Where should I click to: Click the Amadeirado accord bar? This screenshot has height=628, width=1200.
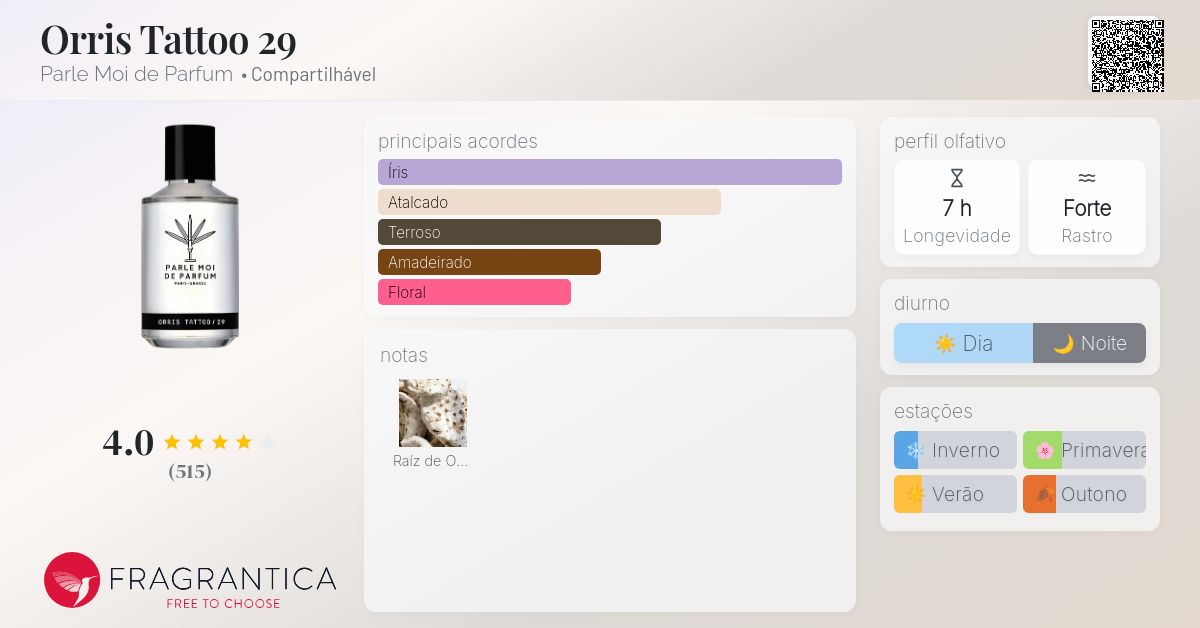[489, 262]
